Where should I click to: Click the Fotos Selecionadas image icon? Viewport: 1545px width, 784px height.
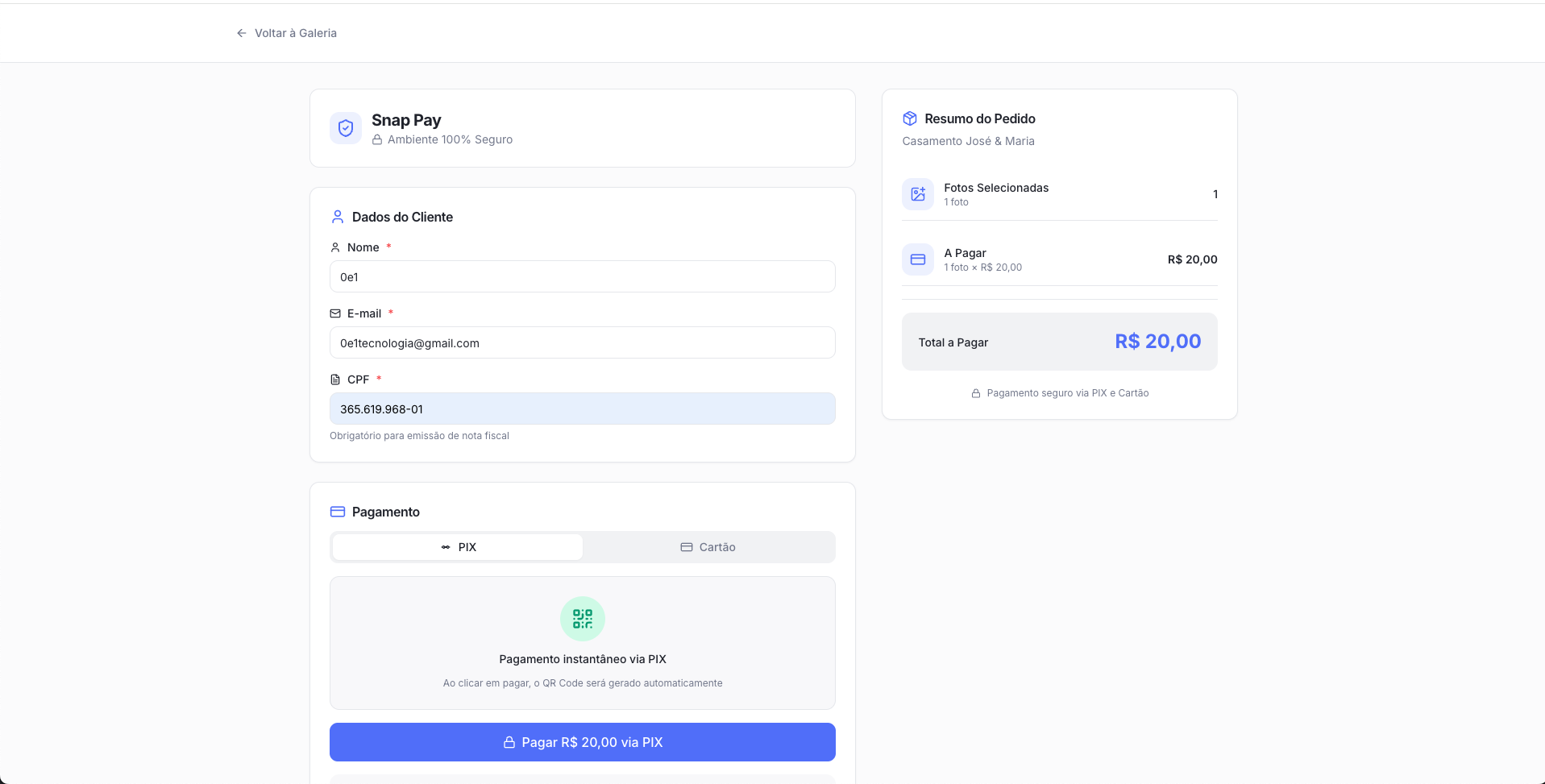pos(918,194)
